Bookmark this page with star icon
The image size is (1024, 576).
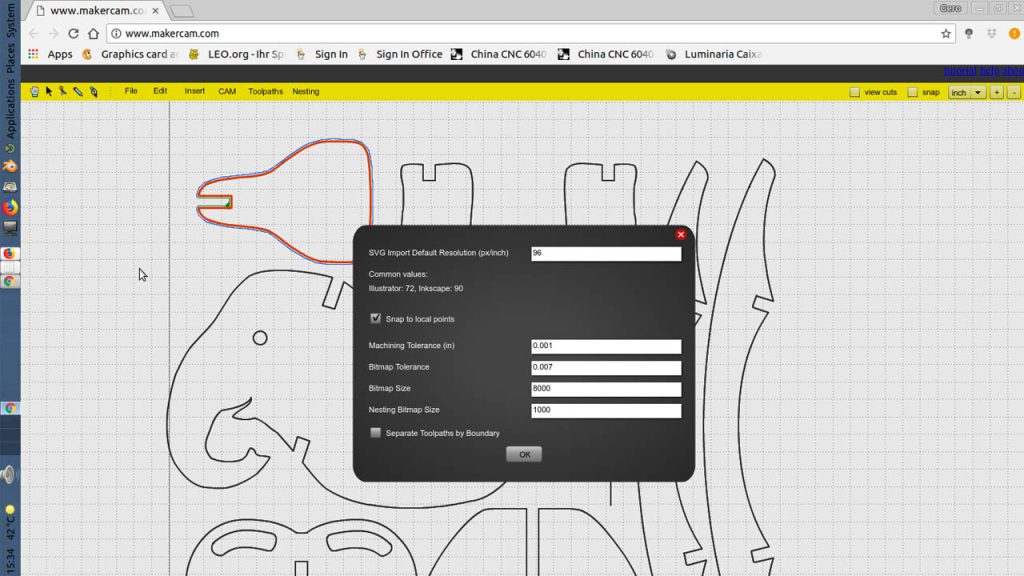point(946,33)
